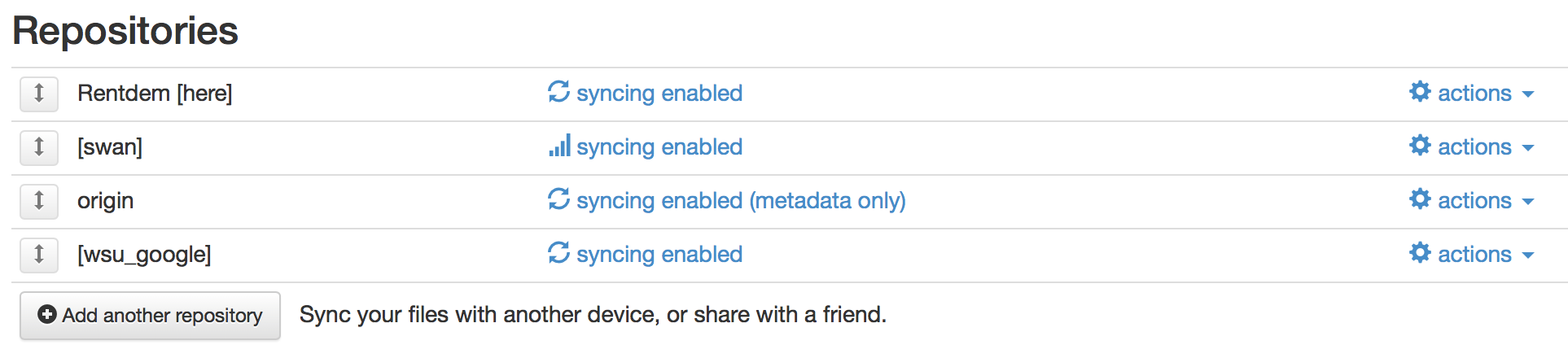Open the actions dropdown for [swan]
The image size is (1568, 358).
(1474, 147)
